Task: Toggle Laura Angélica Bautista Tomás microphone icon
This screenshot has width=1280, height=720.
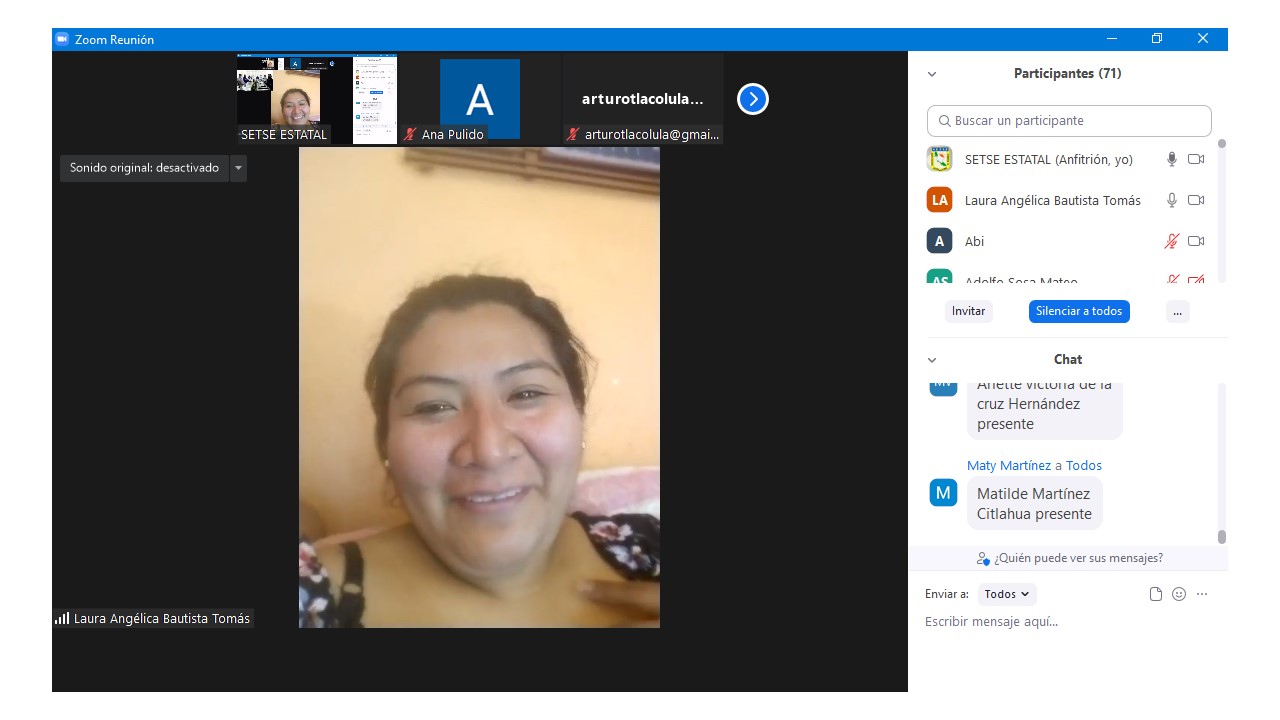Action: 1172,200
